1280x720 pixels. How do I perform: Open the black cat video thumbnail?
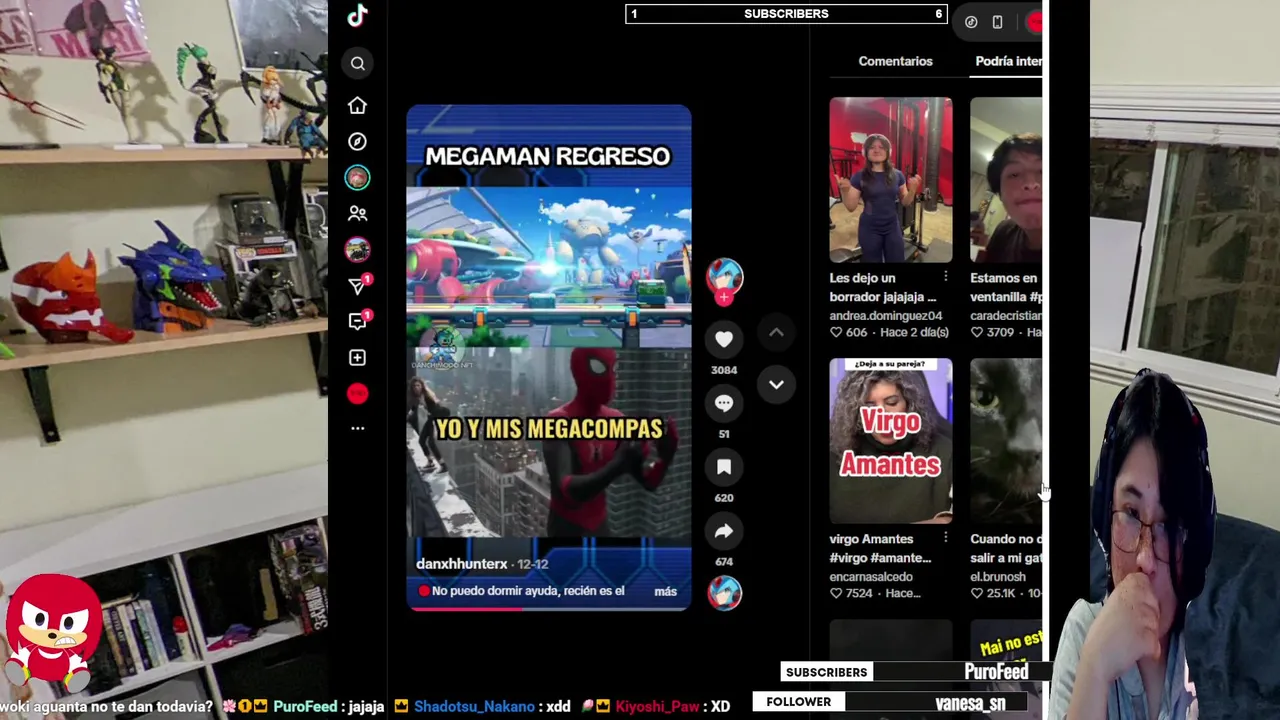pyautogui.click(x=1006, y=441)
